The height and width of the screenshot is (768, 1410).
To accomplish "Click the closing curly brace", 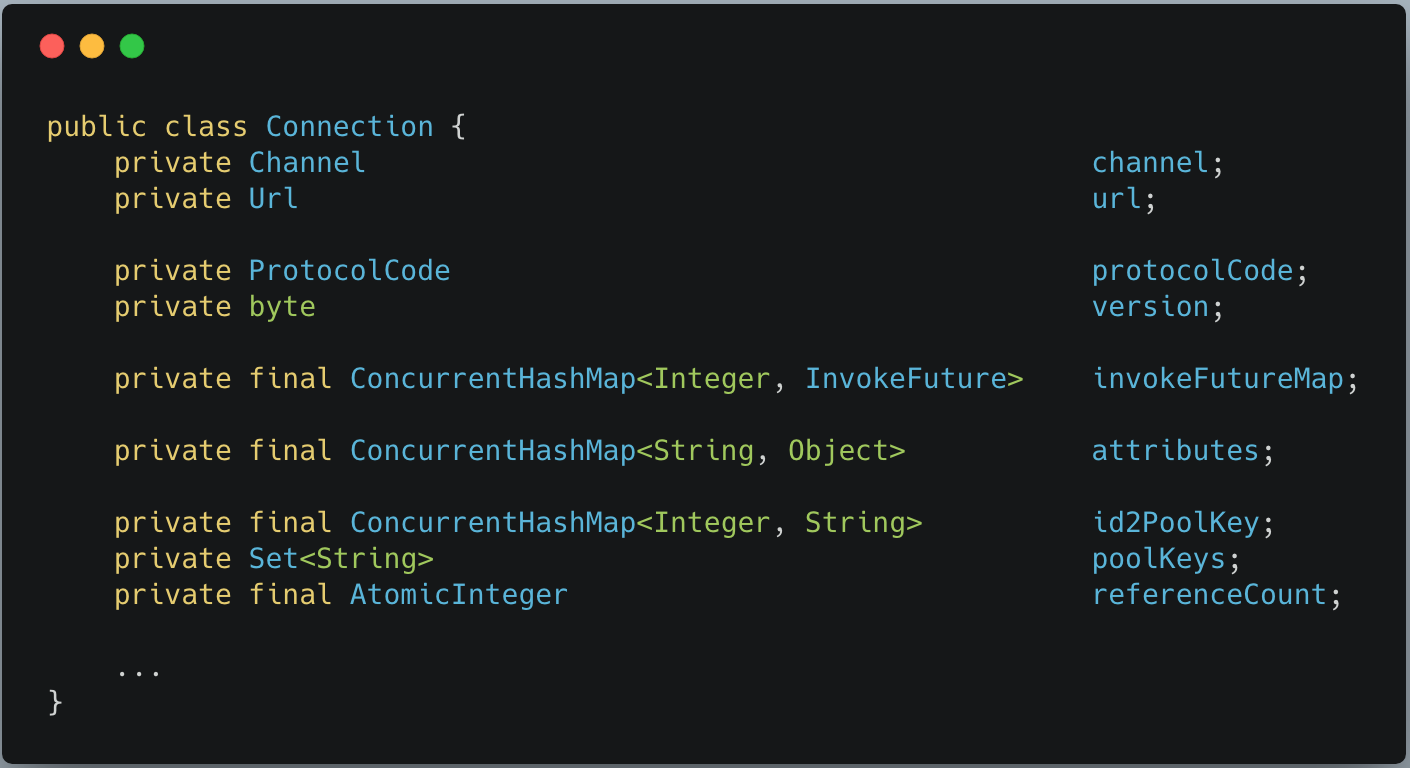I will coord(55,703).
